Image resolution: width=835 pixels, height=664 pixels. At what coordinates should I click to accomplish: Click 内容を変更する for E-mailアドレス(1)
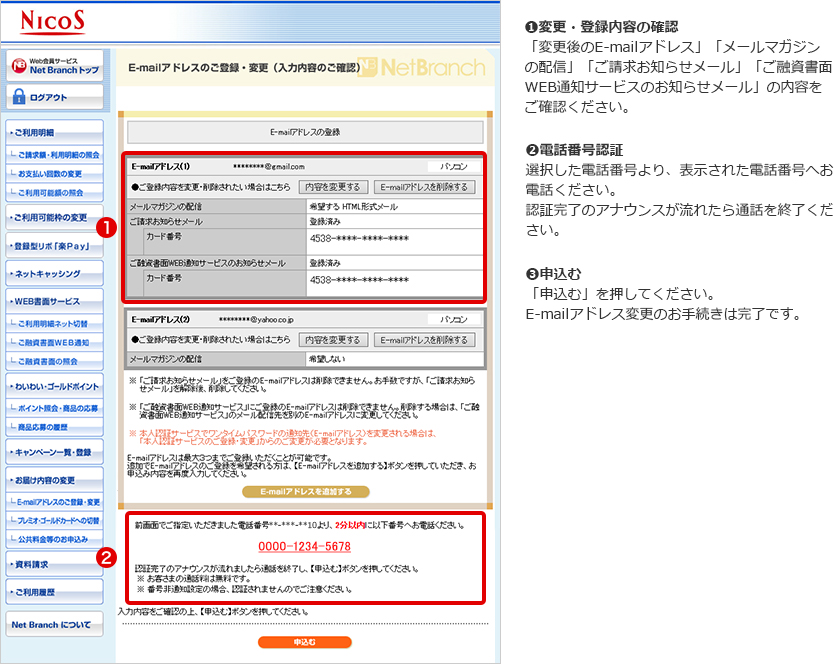click(x=333, y=187)
